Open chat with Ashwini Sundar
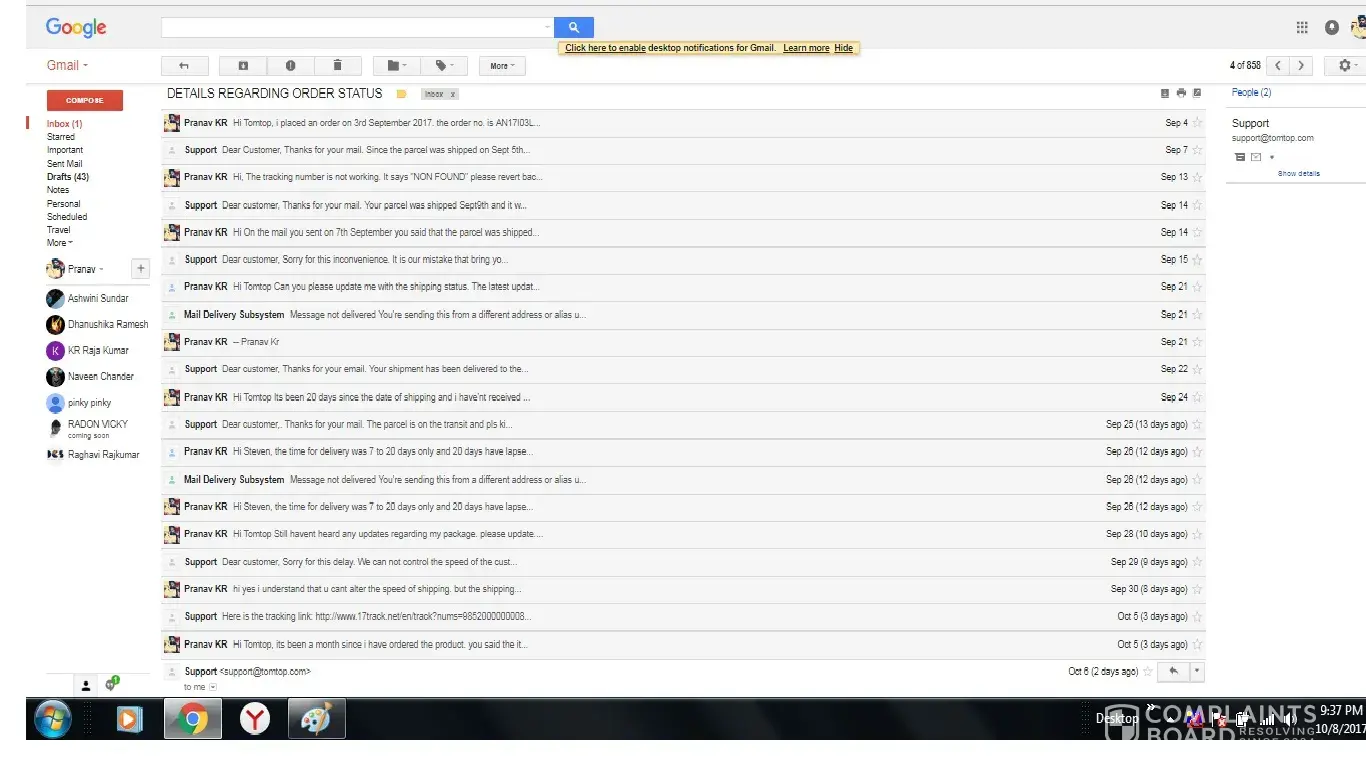This screenshot has height=768, width=1366. [x=98, y=298]
